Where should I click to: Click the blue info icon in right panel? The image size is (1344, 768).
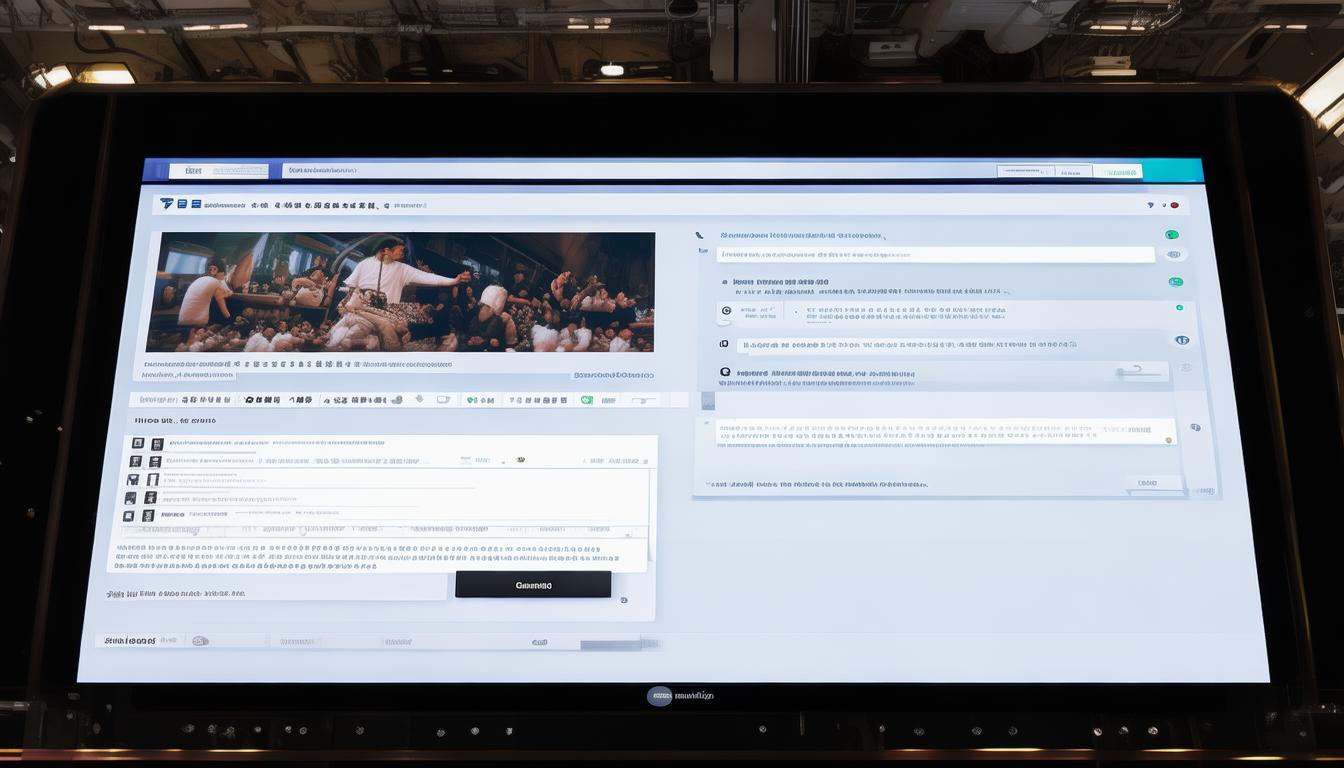coord(1182,340)
